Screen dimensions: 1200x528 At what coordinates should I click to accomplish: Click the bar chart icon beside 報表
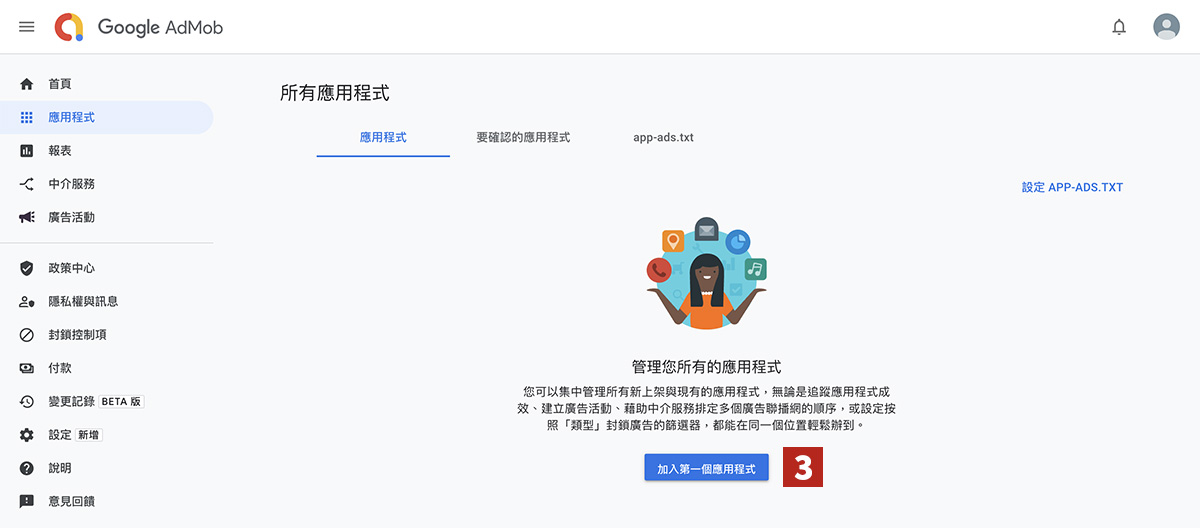27,151
